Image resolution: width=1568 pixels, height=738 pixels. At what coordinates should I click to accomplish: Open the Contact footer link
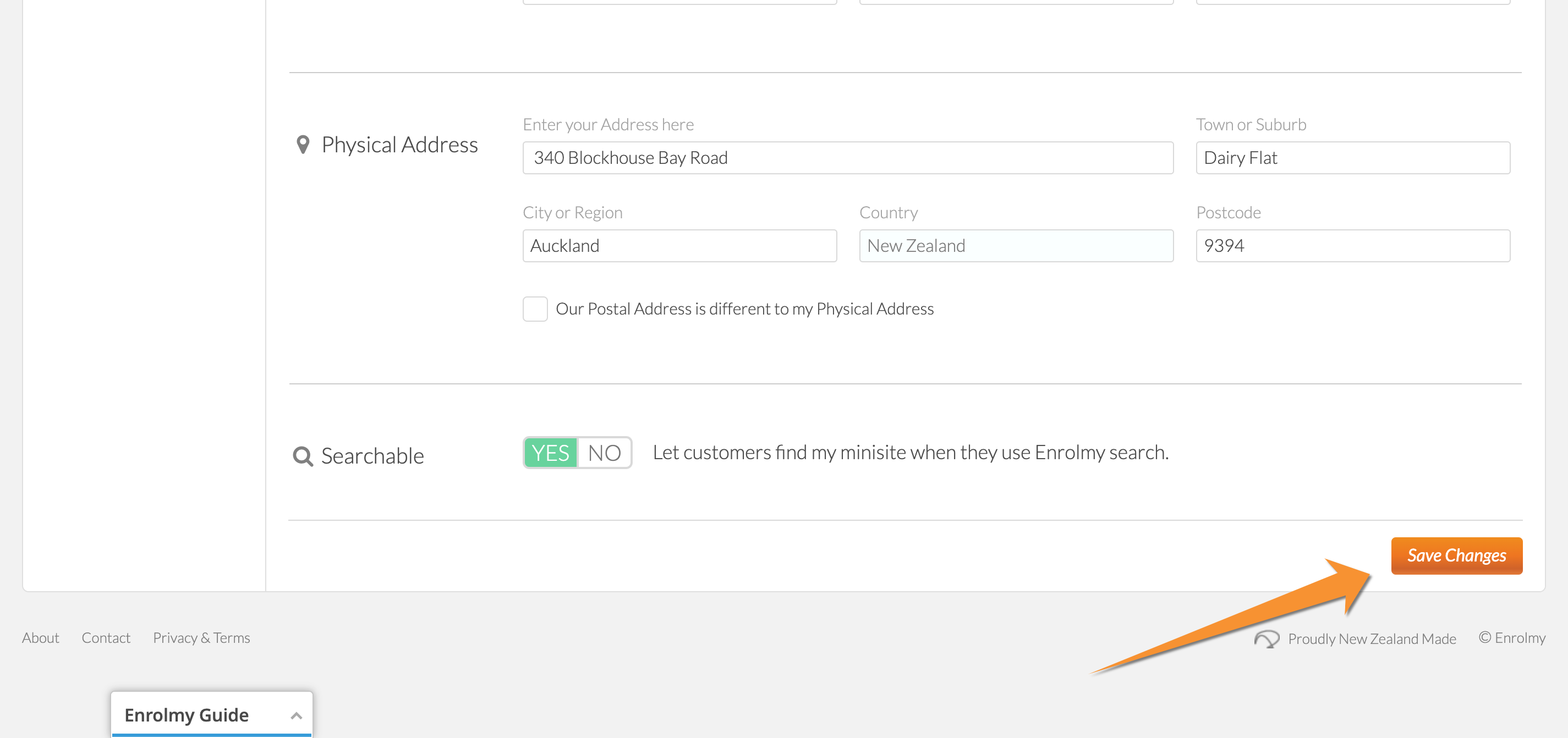pyautogui.click(x=106, y=637)
